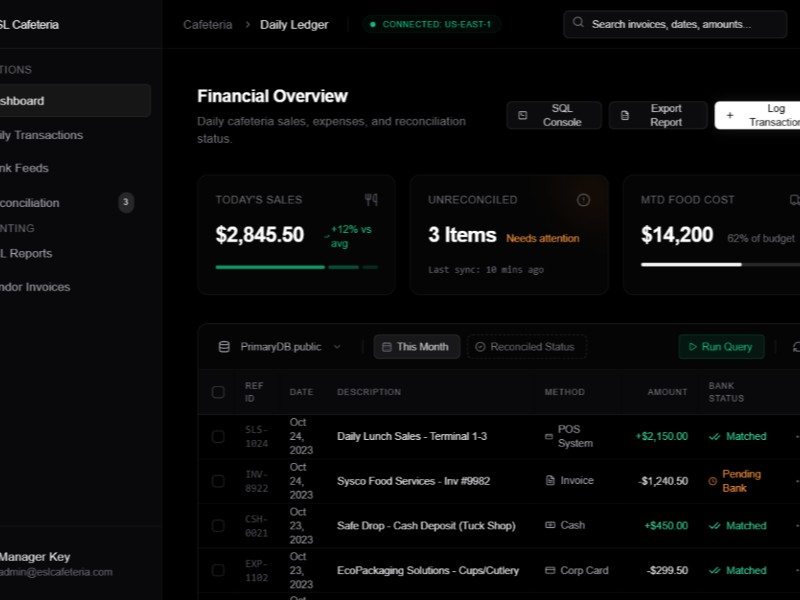Tick the select-all checkbox in table header
800x600 pixels.
click(x=218, y=392)
